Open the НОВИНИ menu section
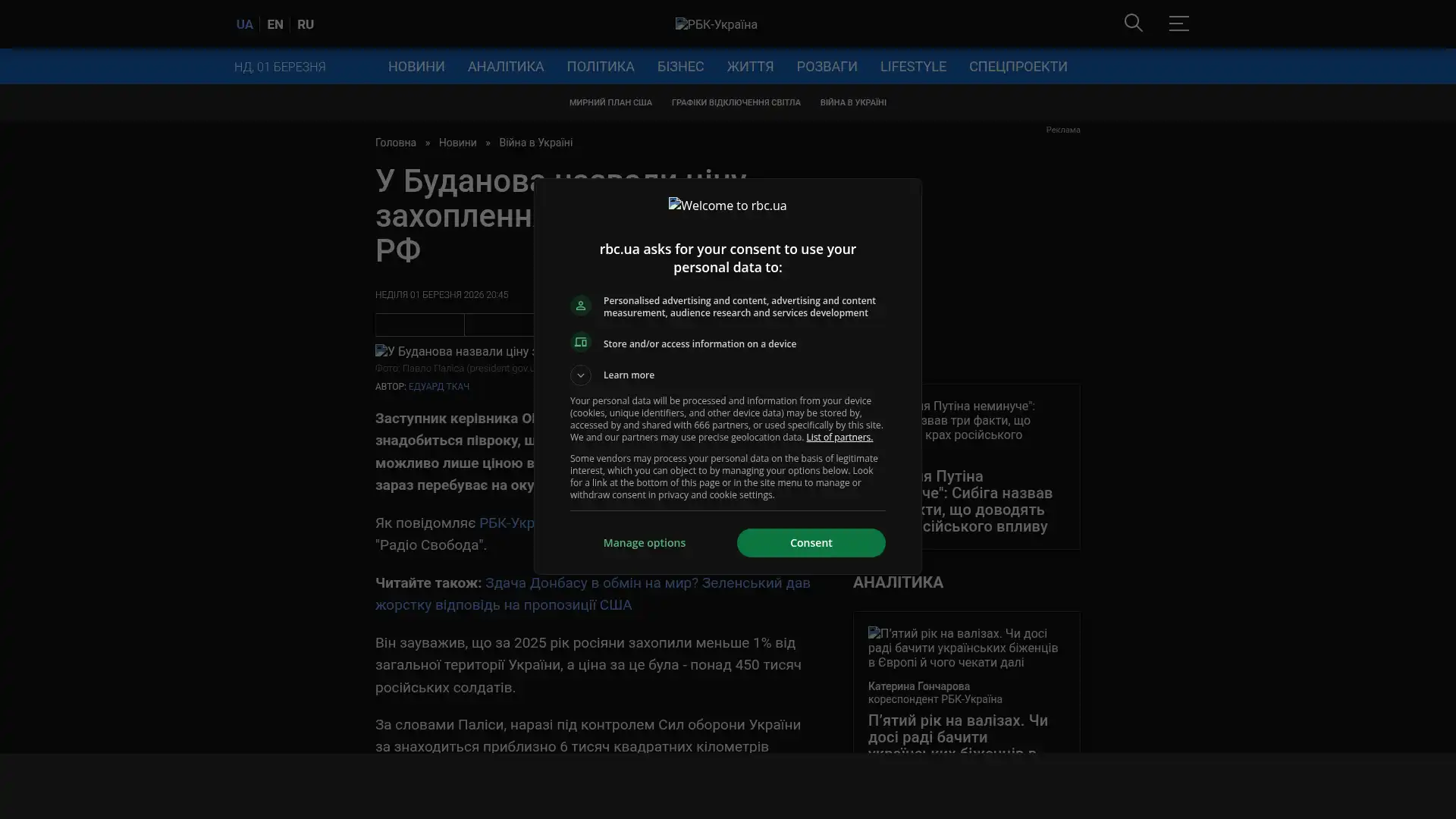Image resolution: width=1456 pixels, height=819 pixels. coord(416,67)
